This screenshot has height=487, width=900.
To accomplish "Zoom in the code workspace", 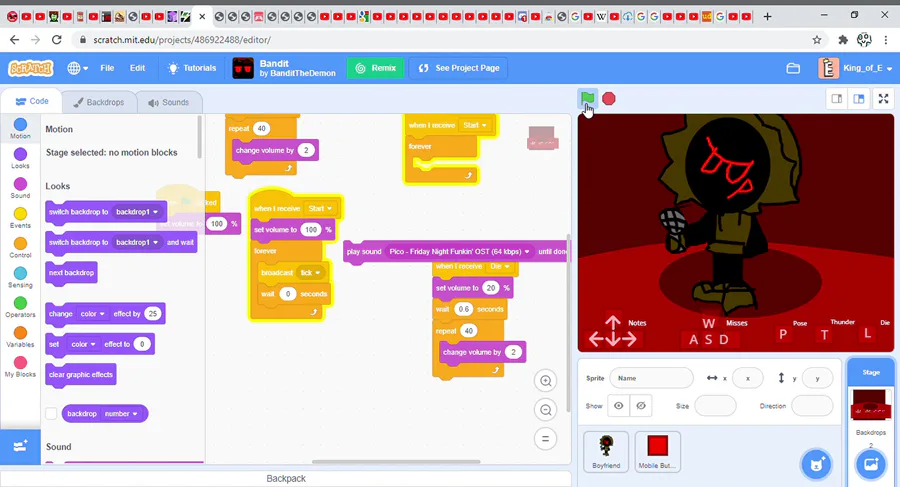I will (545, 380).
